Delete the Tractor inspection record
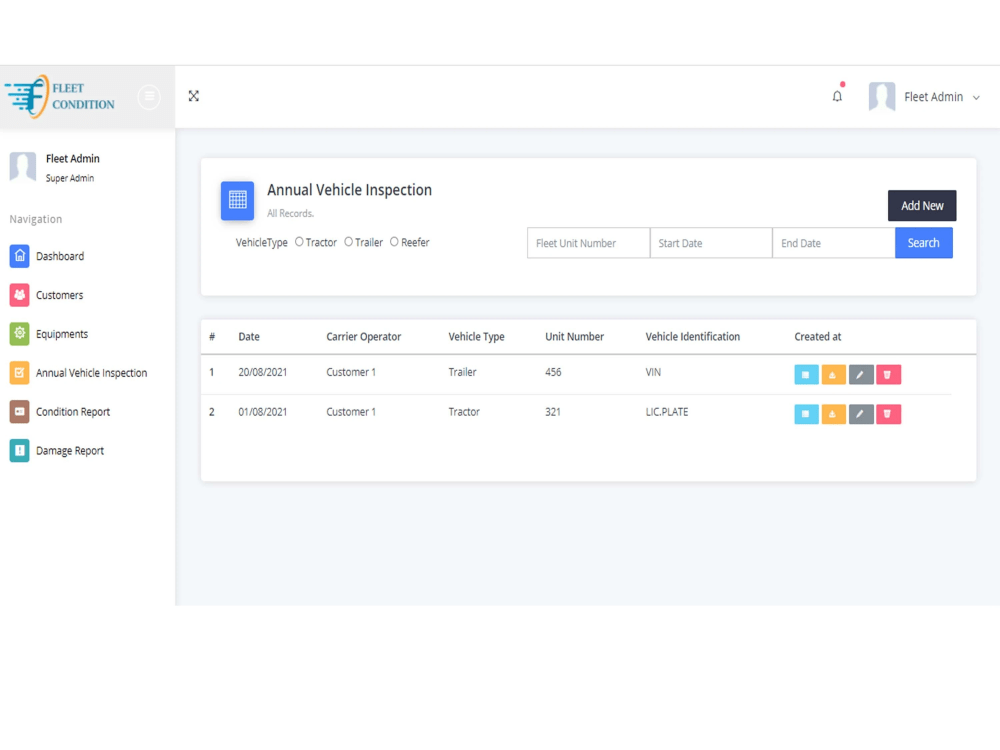 (889, 414)
